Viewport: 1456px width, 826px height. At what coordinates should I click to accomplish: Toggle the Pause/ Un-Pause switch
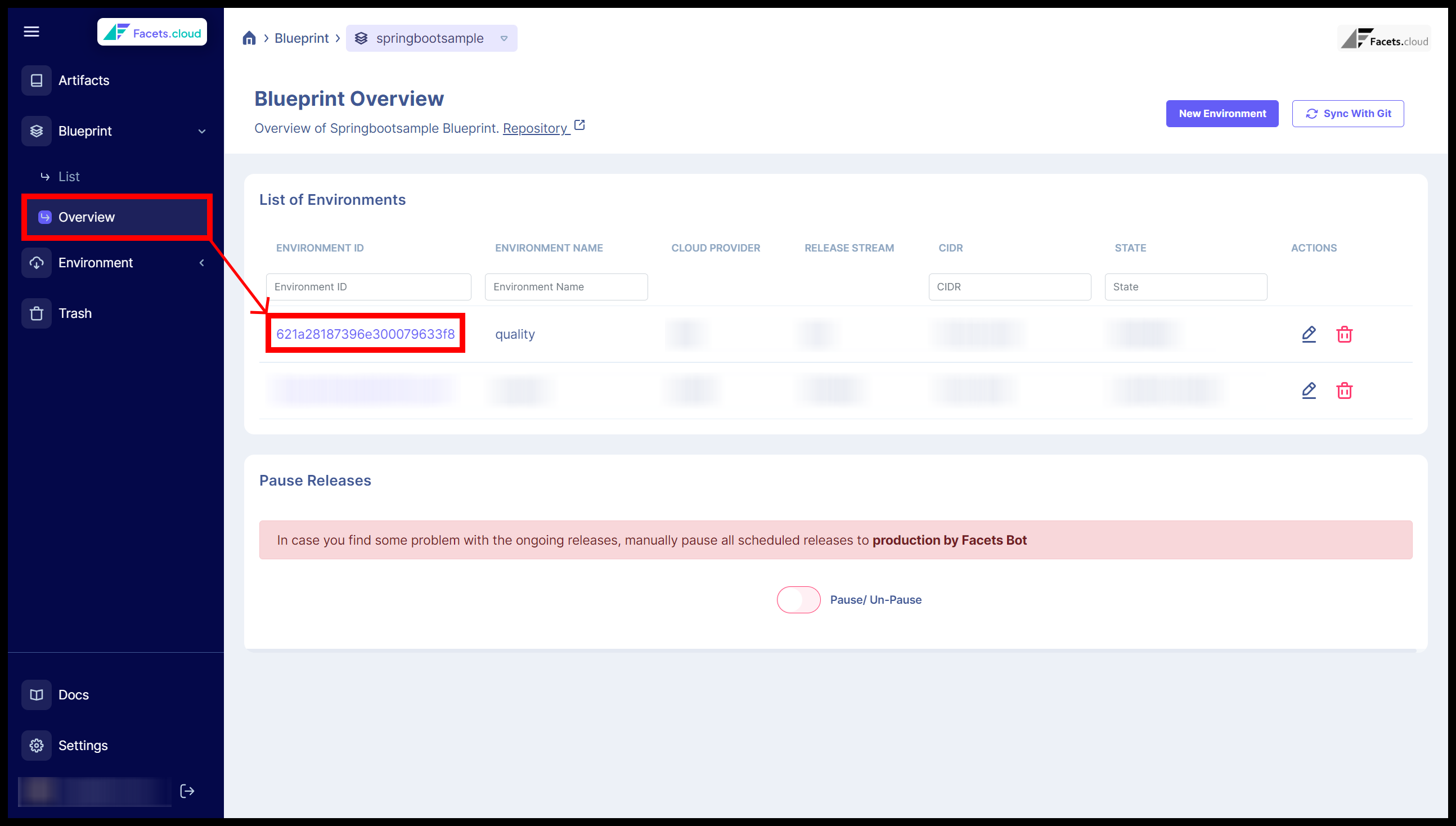(x=798, y=600)
